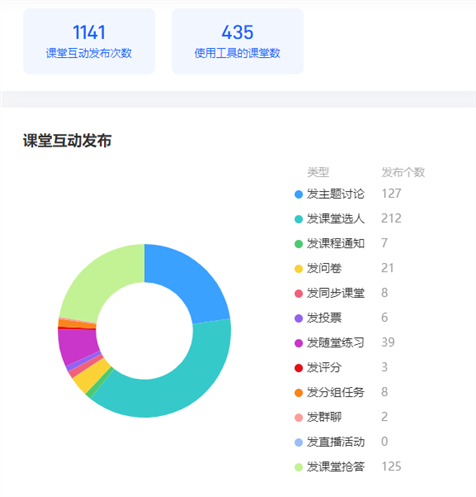Open the 435 使用工具的课堂数 card
Image resolution: width=476 pixels, height=497 pixels.
click(x=238, y=41)
